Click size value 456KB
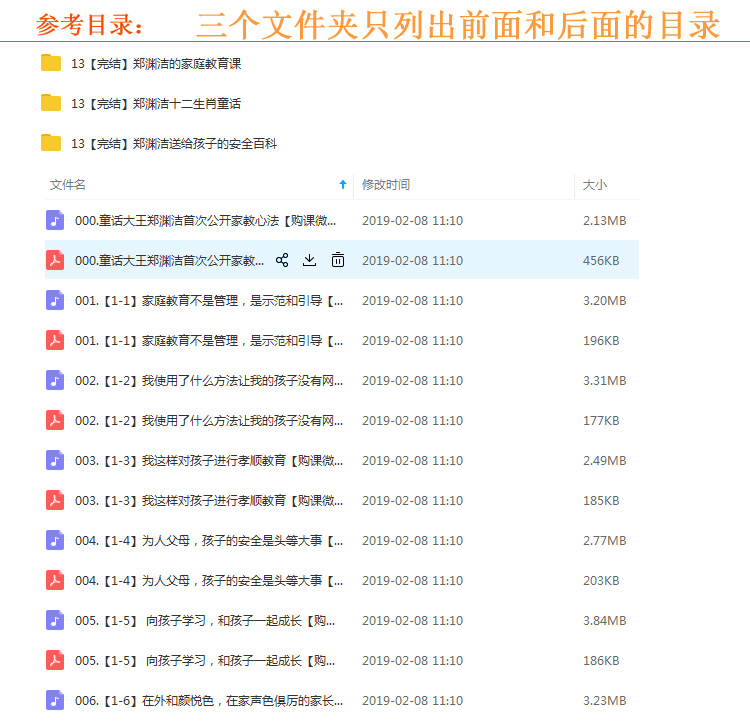Viewport: 750px width, 725px height. click(x=601, y=261)
